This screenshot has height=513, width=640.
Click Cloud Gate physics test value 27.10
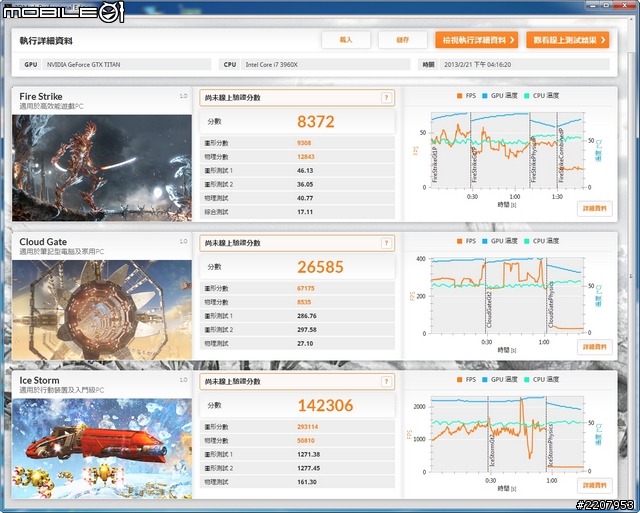(305, 344)
